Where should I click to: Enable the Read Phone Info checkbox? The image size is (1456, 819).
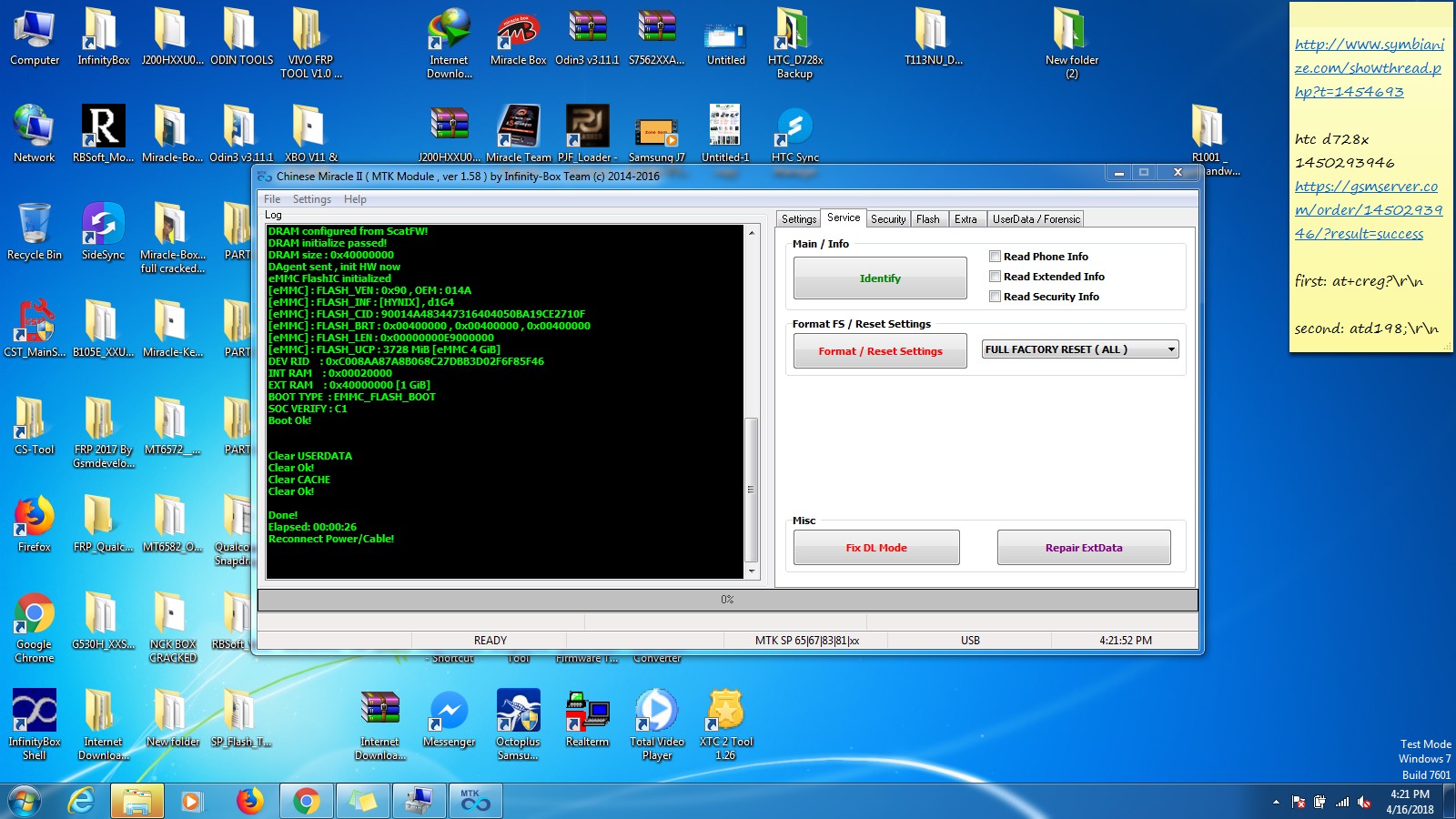pyautogui.click(x=995, y=257)
